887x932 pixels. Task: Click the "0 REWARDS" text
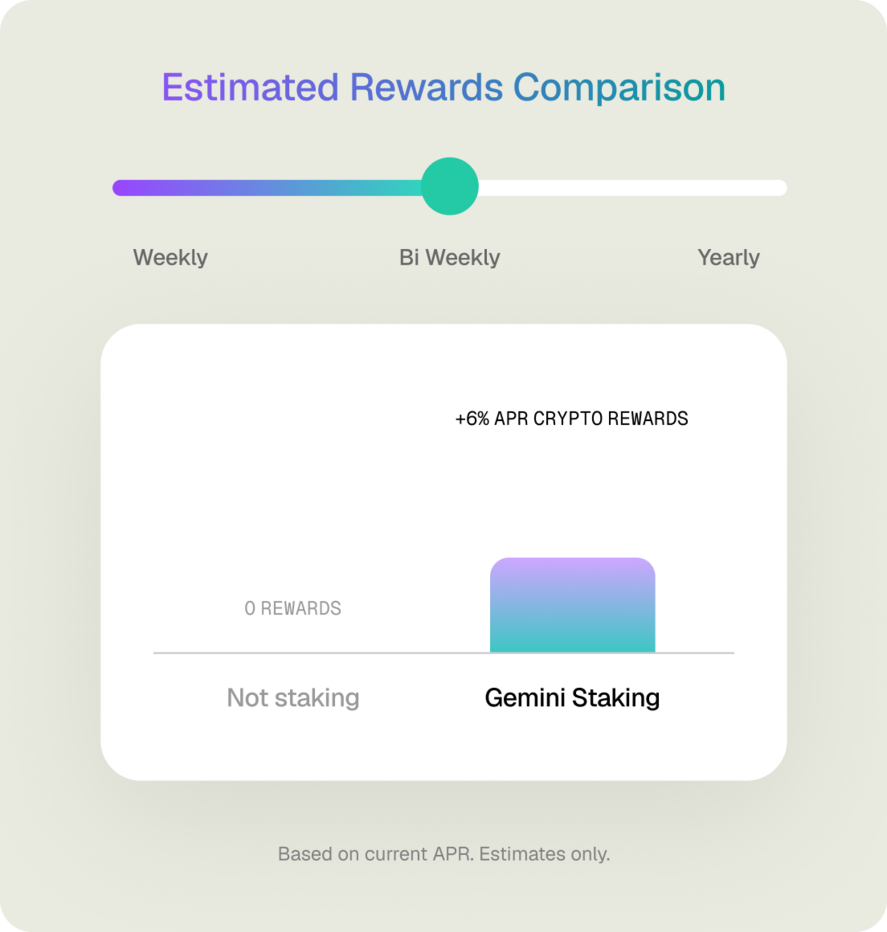tap(293, 608)
